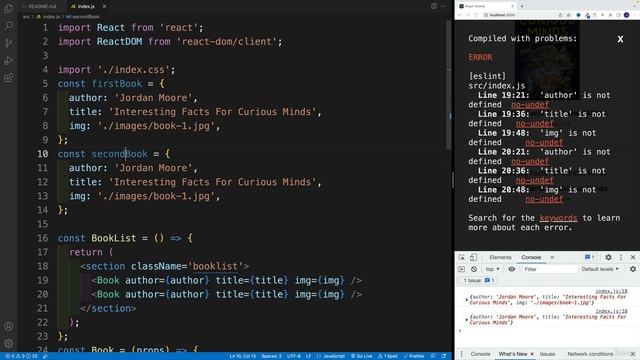Open the no-undef link for Line 19:48
Screen dimensions: 640x360
click(544, 142)
